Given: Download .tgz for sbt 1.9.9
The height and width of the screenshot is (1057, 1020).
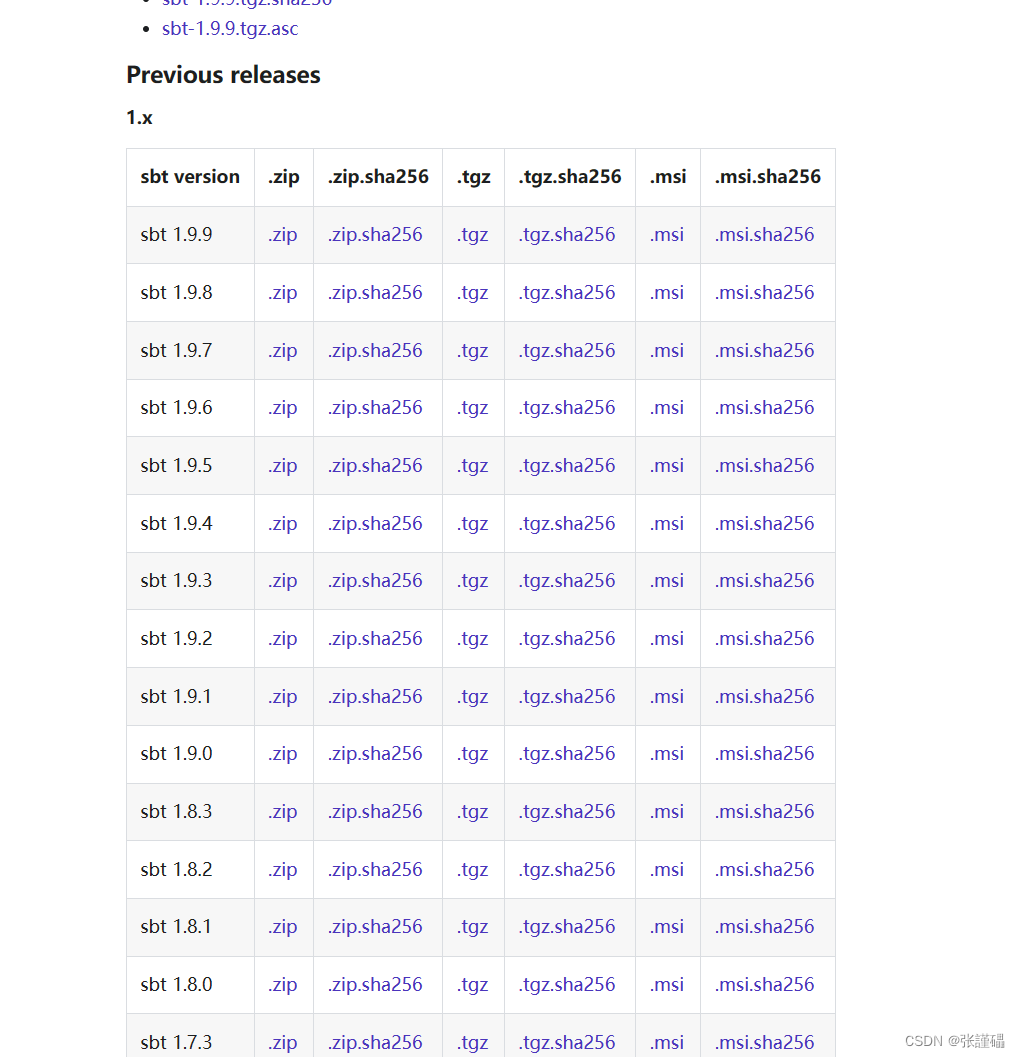Looking at the screenshot, I should point(473,235).
